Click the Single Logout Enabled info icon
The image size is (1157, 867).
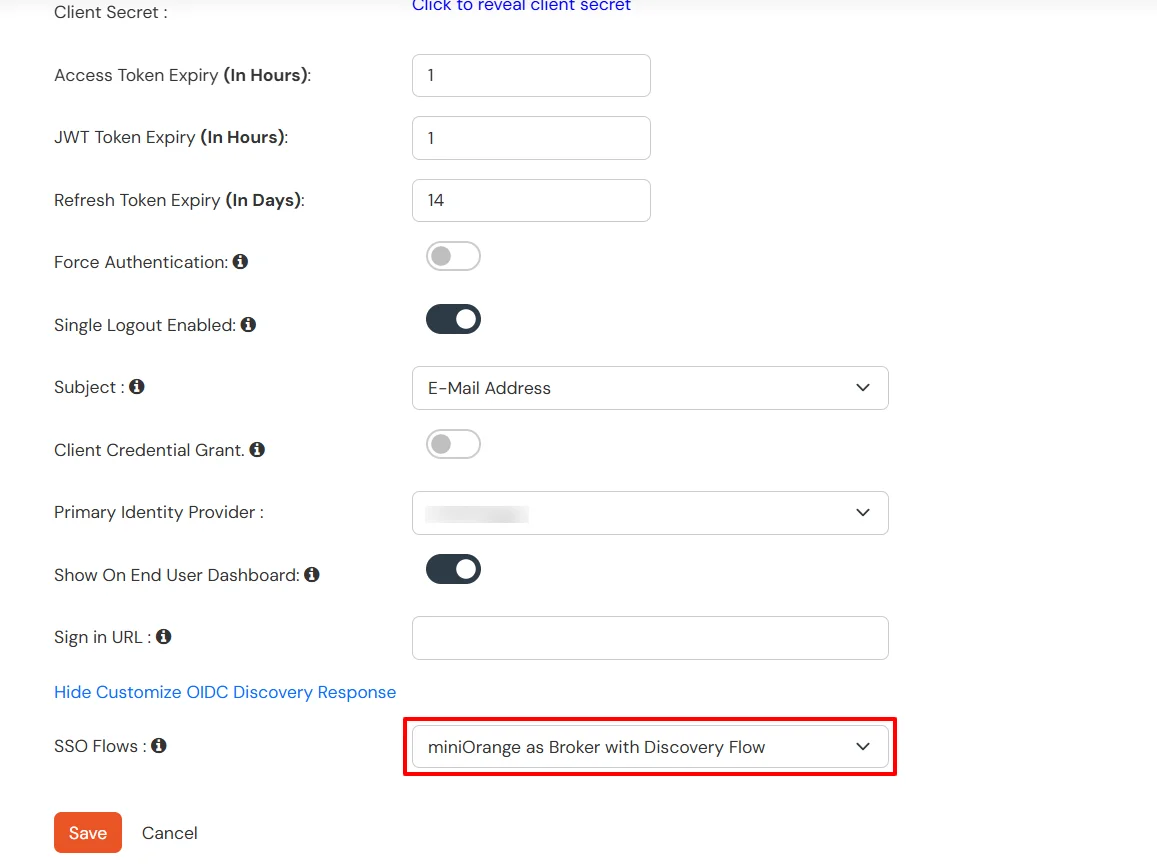[x=248, y=324]
